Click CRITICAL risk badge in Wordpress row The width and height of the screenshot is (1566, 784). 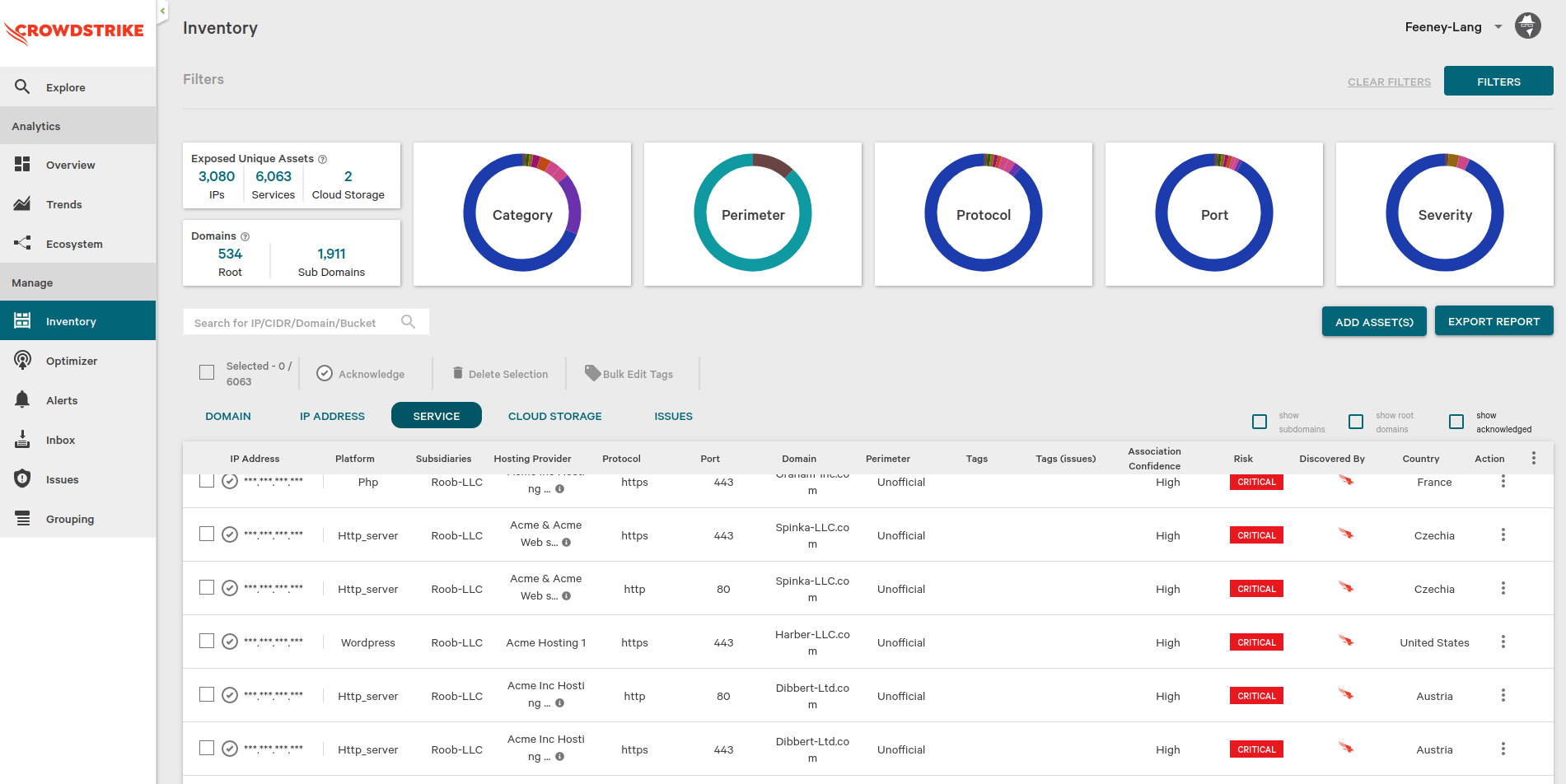1256,642
